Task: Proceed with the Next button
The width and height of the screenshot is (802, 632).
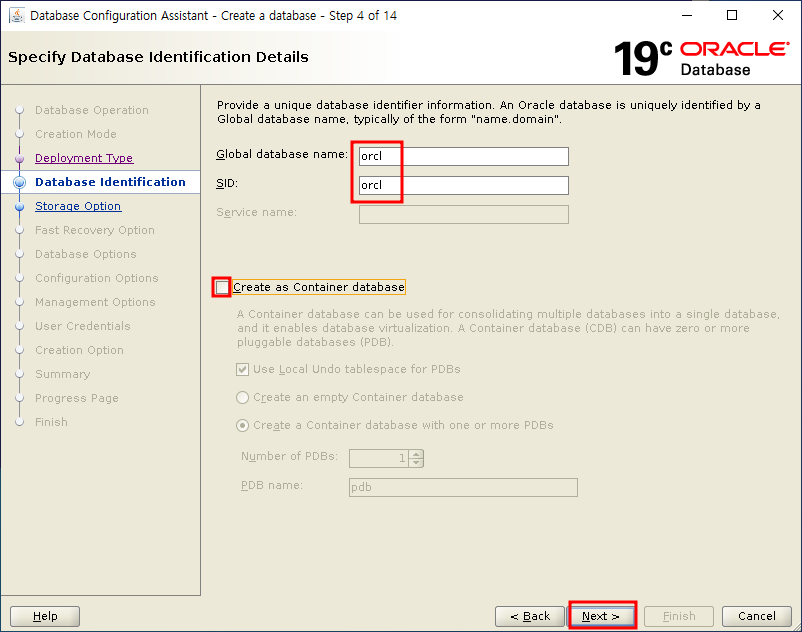Action: click(603, 616)
